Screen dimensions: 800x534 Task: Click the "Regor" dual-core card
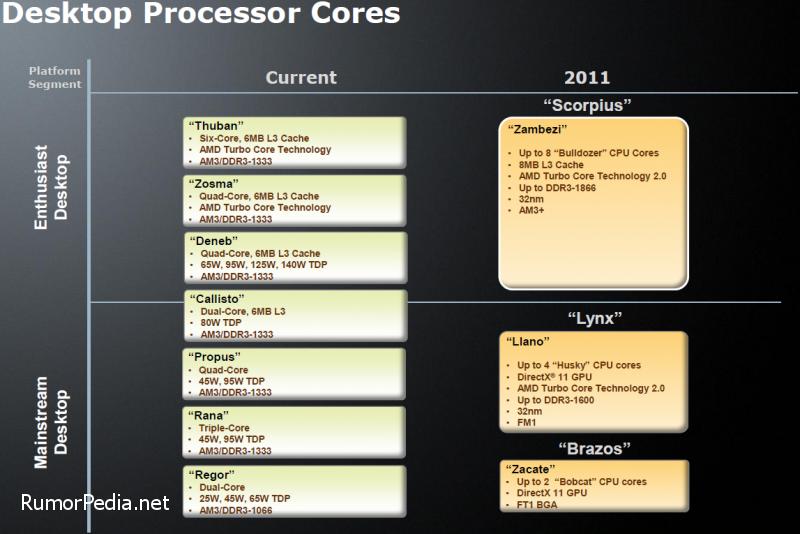295,492
